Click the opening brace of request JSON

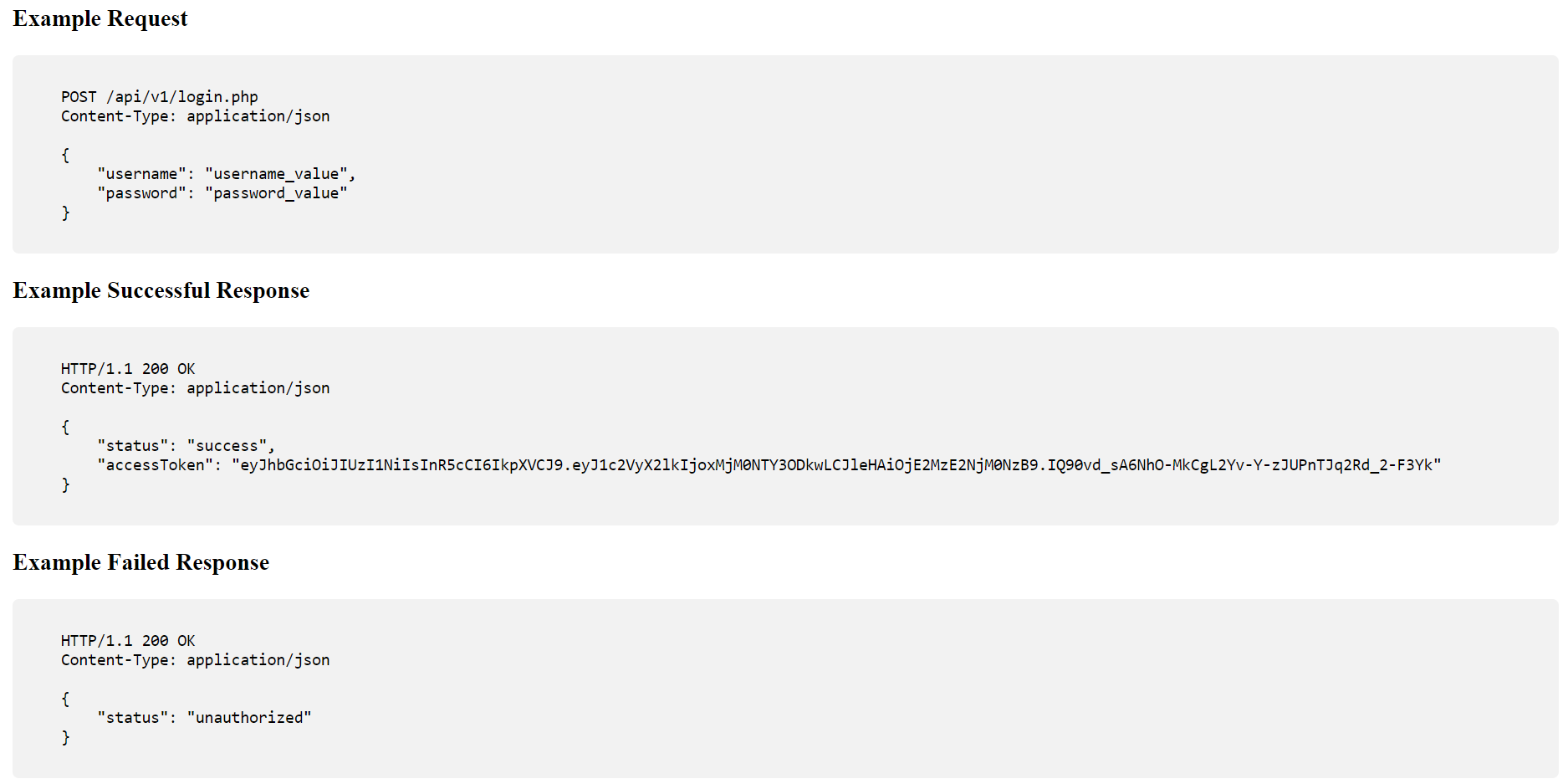coord(65,155)
